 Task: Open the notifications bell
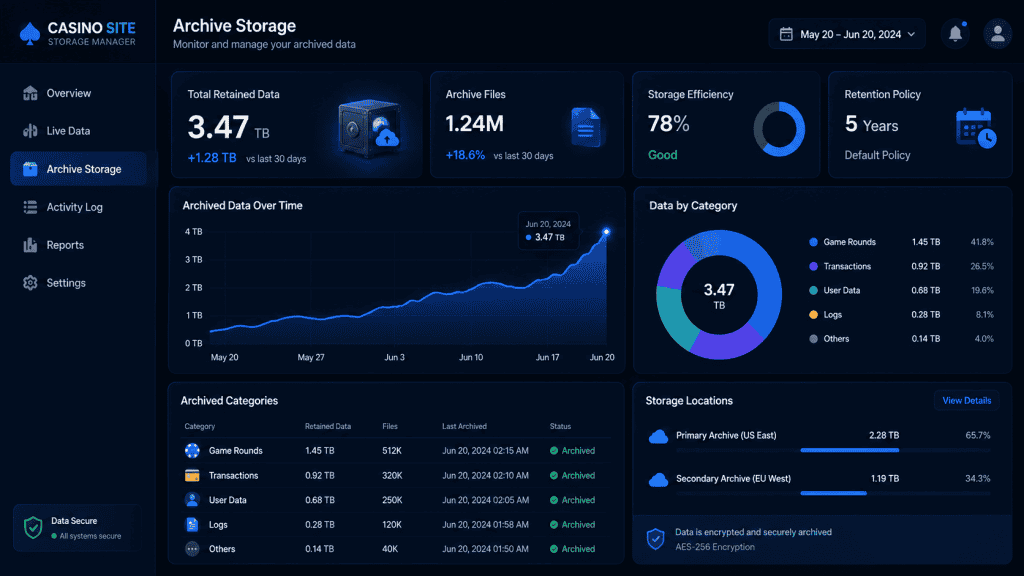click(x=955, y=34)
